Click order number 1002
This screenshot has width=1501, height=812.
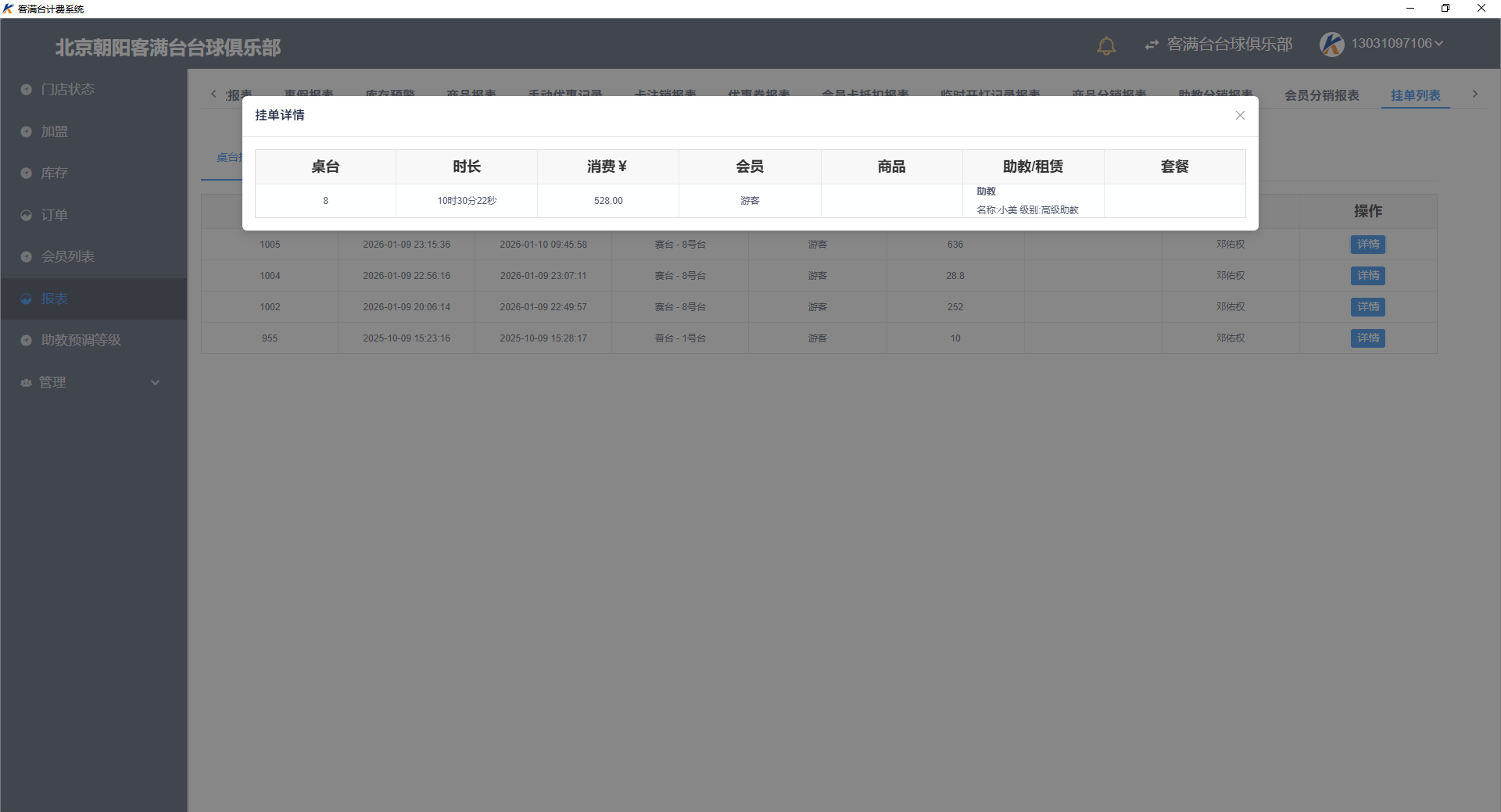270,307
